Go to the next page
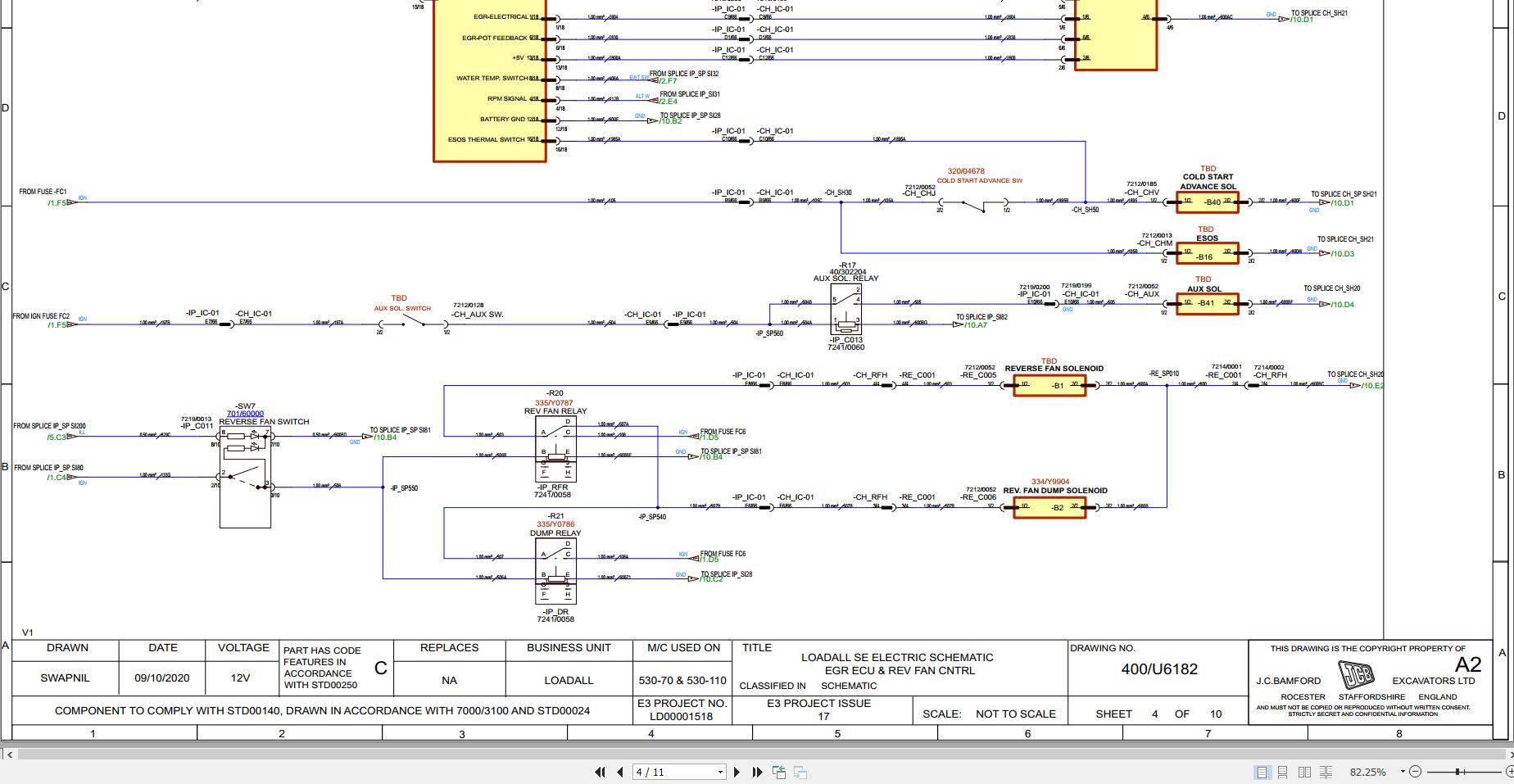The height and width of the screenshot is (784, 1514). point(737,772)
